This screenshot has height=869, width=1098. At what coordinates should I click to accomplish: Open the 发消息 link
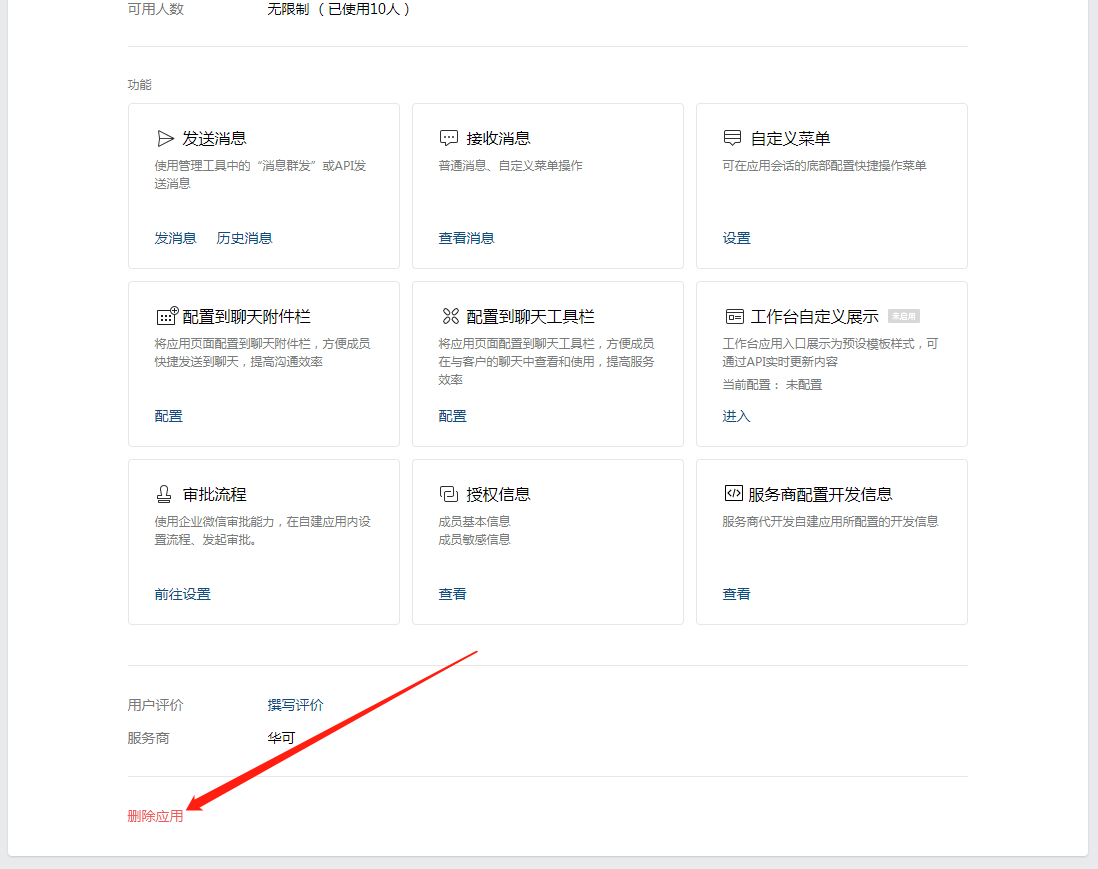point(175,238)
